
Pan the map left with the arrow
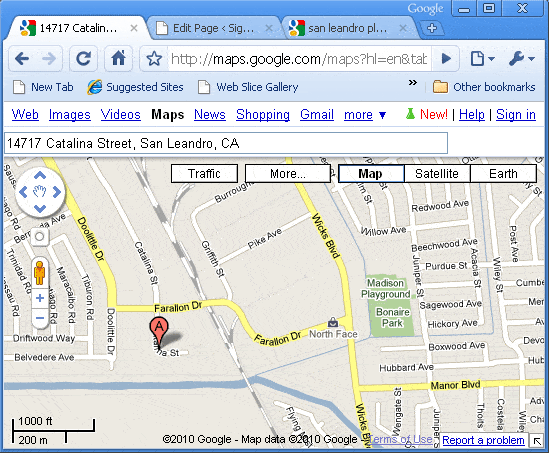point(23,192)
